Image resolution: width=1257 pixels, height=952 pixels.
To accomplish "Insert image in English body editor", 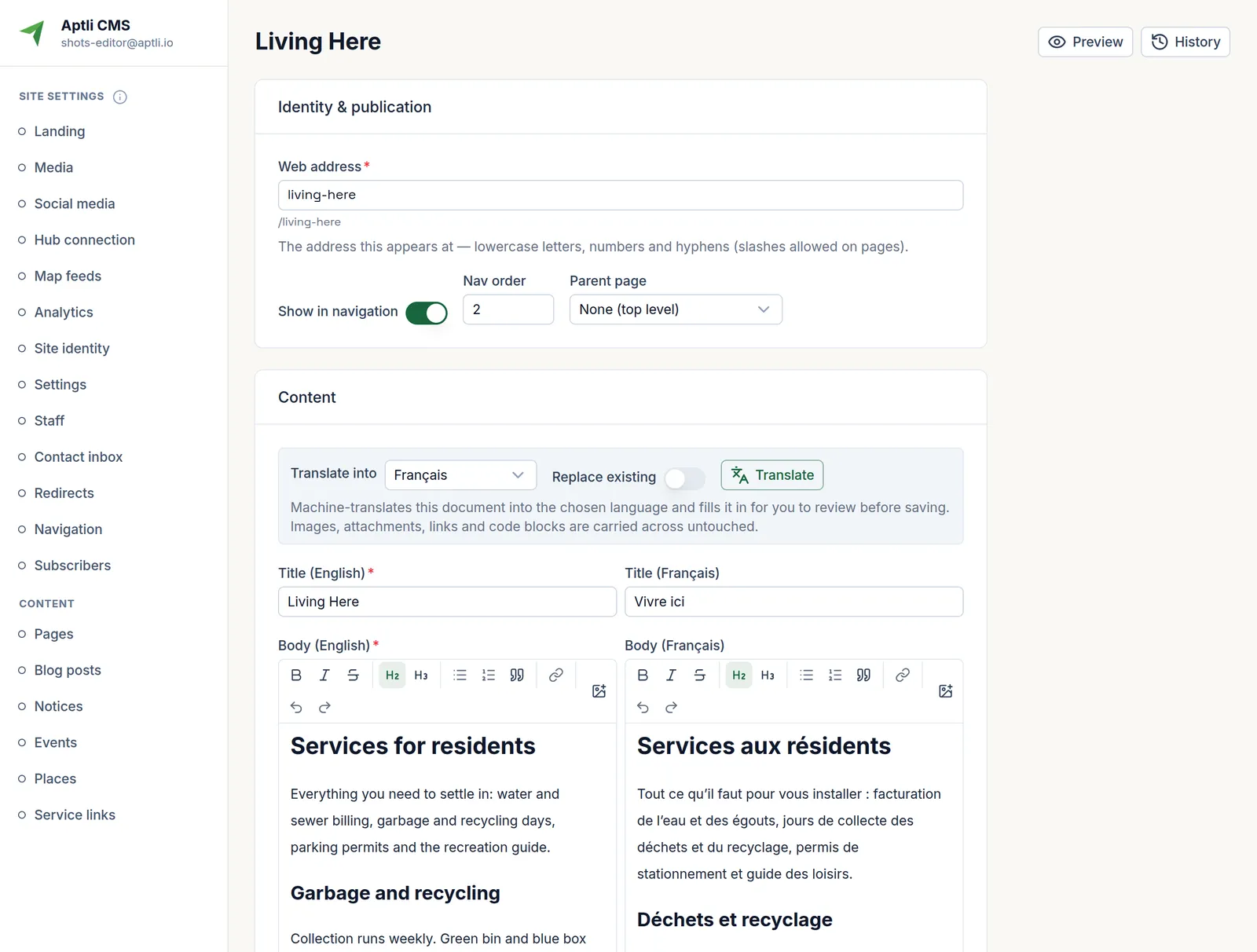I will coord(599,691).
